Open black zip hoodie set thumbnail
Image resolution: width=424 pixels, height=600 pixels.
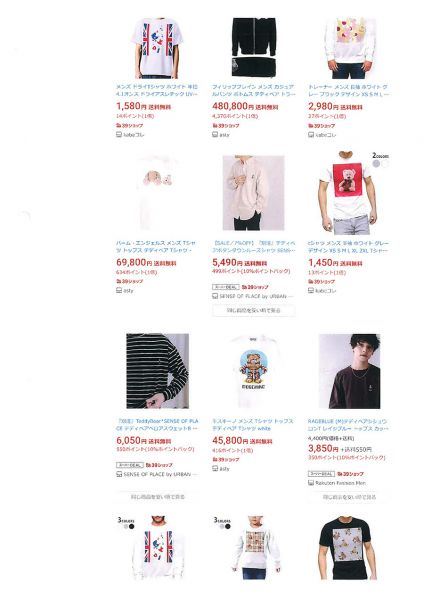point(253,47)
